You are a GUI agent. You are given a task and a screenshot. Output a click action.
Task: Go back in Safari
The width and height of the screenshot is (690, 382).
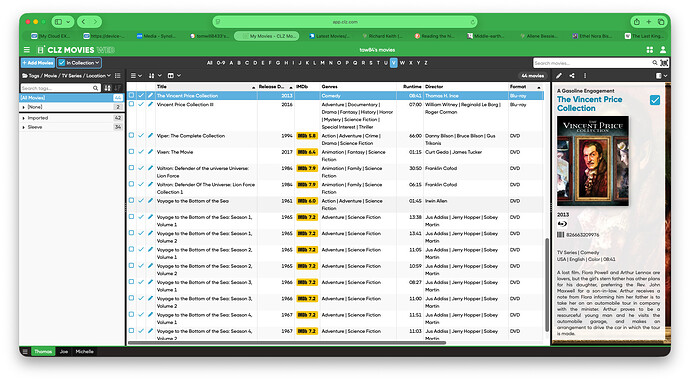click(83, 21)
